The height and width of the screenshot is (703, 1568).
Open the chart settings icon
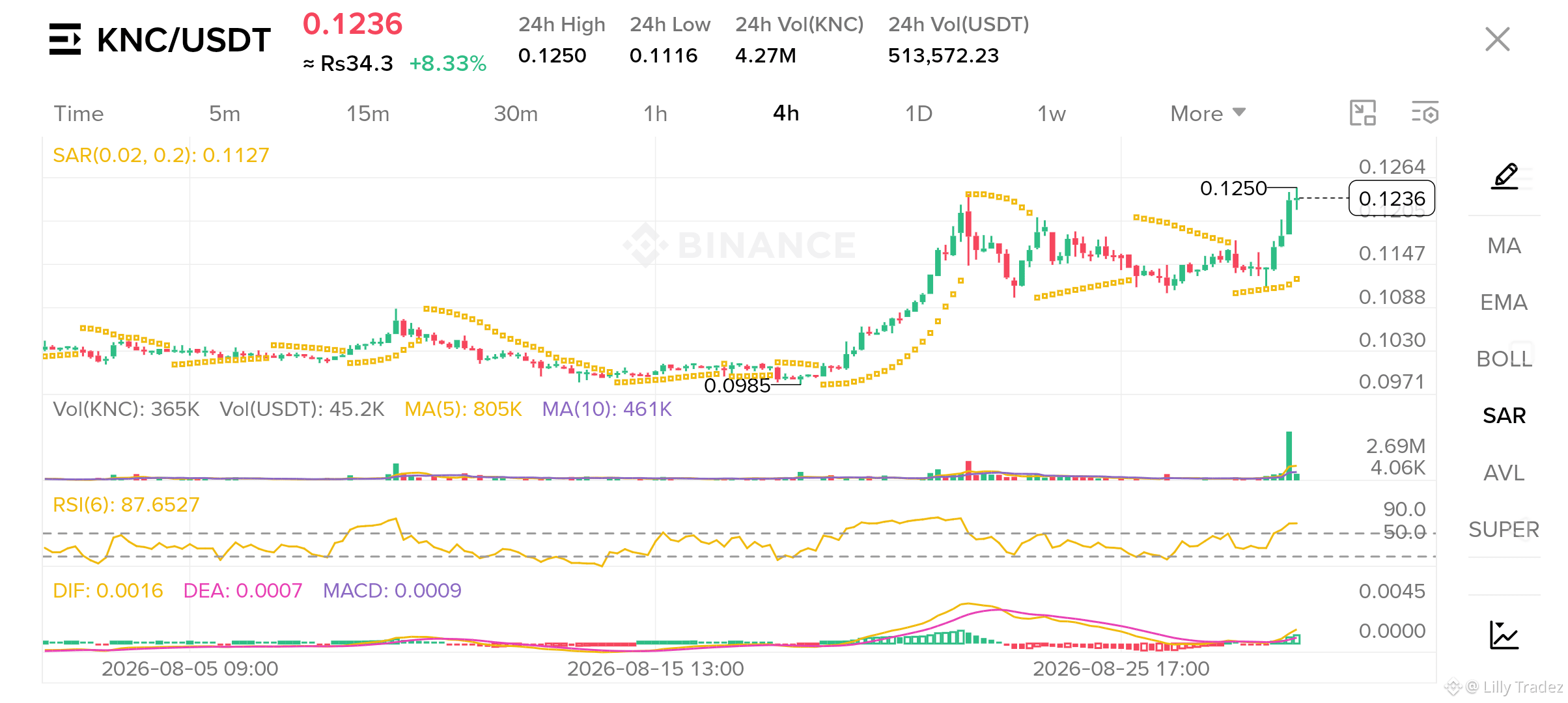pyautogui.click(x=1425, y=113)
